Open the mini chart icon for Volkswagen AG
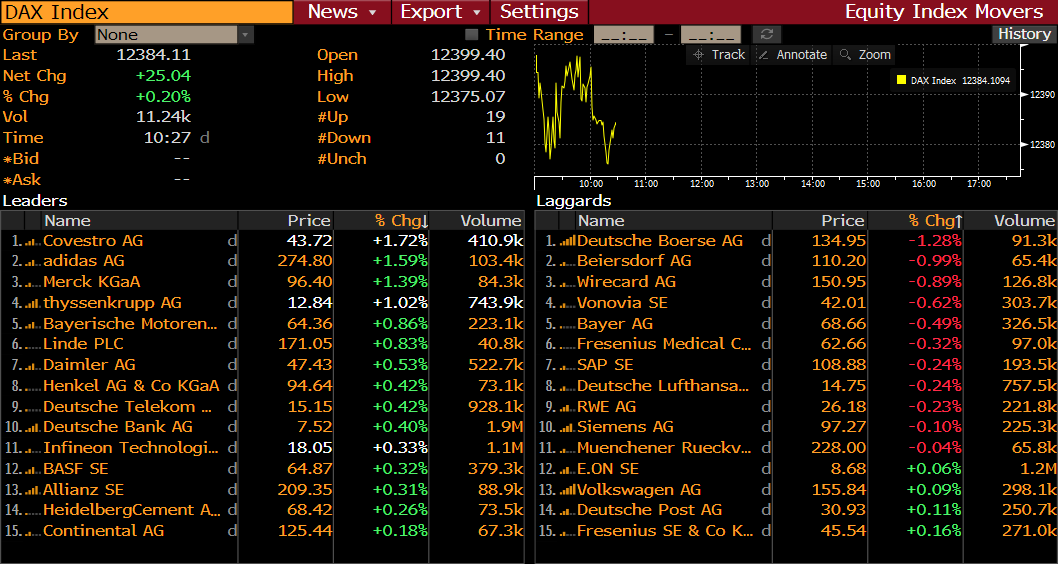The height and width of the screenshot is (564, 1058). tap(567, 490)
